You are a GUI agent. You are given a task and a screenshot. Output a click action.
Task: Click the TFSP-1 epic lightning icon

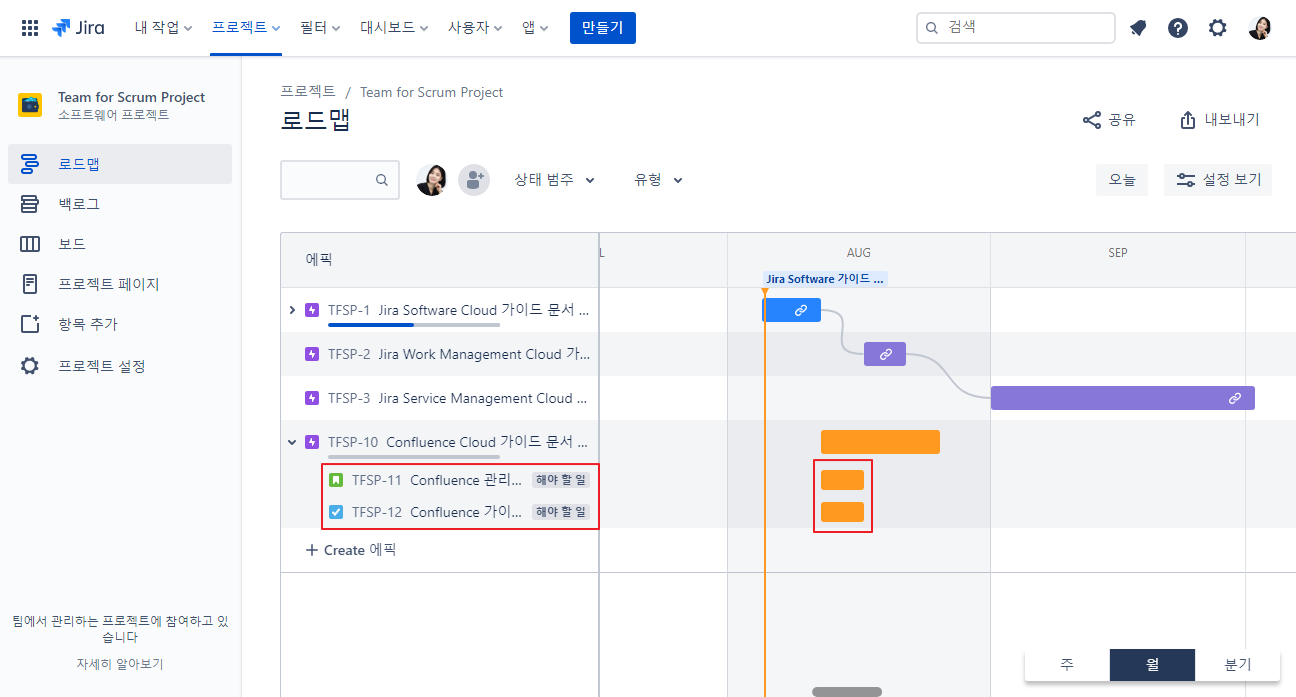coord(312,310)
